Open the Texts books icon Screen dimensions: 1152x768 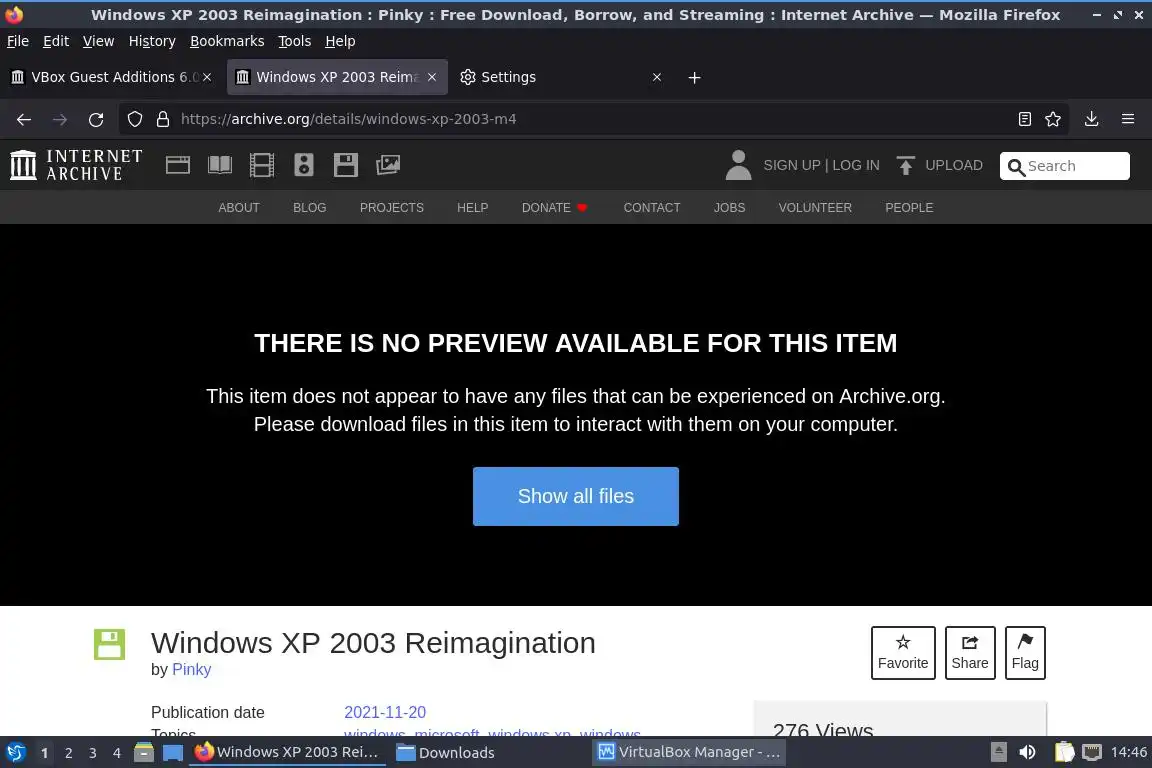(x=220, y=165)
